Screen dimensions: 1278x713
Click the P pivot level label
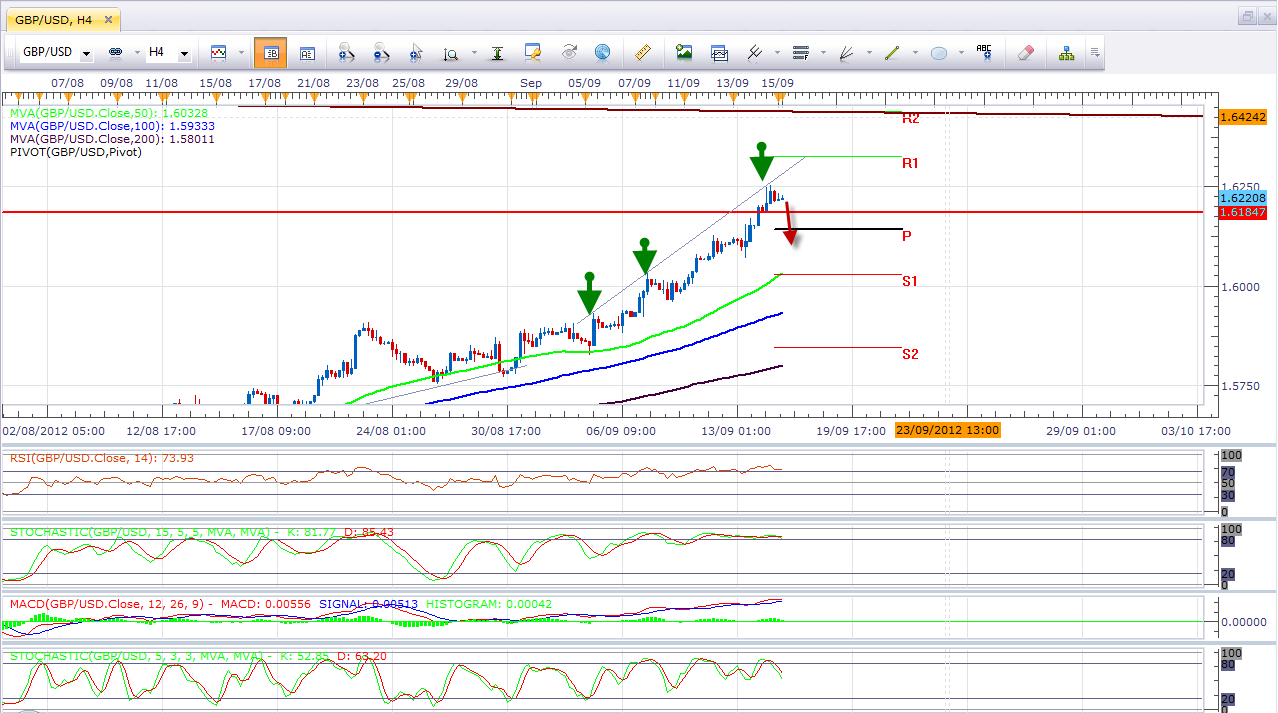click(x=906, y=236)
